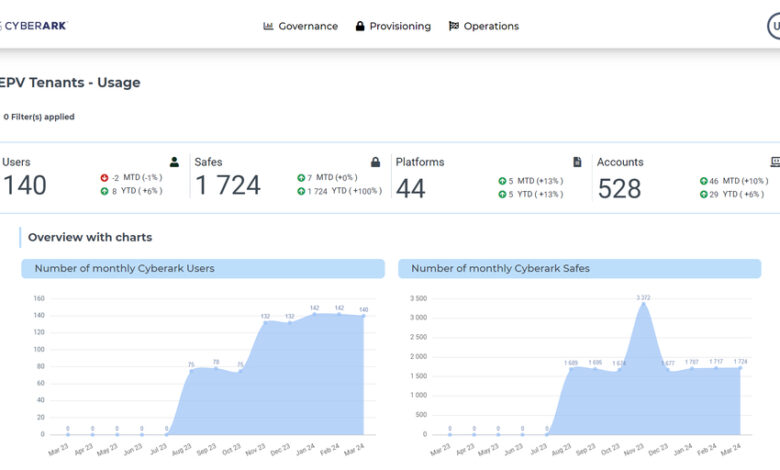Screen dimensions: 780x470
Task: Click the Governance chart icon
Action: tap(268, 26)
